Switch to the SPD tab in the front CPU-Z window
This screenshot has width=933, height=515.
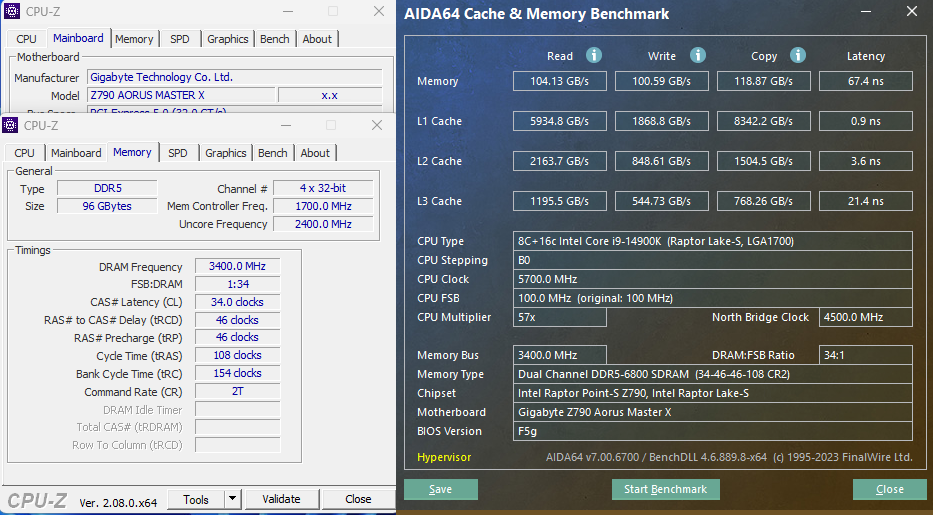pos(177,153)
